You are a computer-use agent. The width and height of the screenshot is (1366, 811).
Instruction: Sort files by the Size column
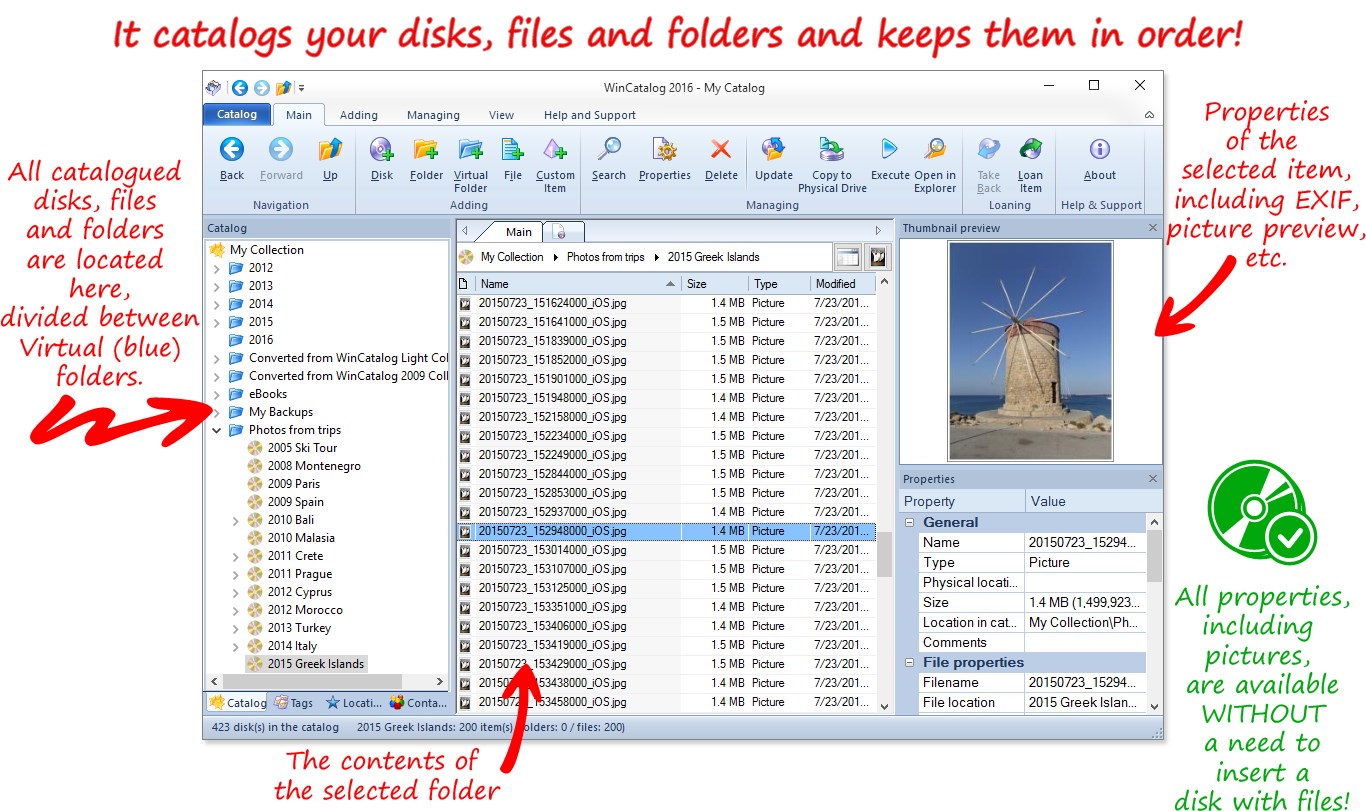click(715, 284)
